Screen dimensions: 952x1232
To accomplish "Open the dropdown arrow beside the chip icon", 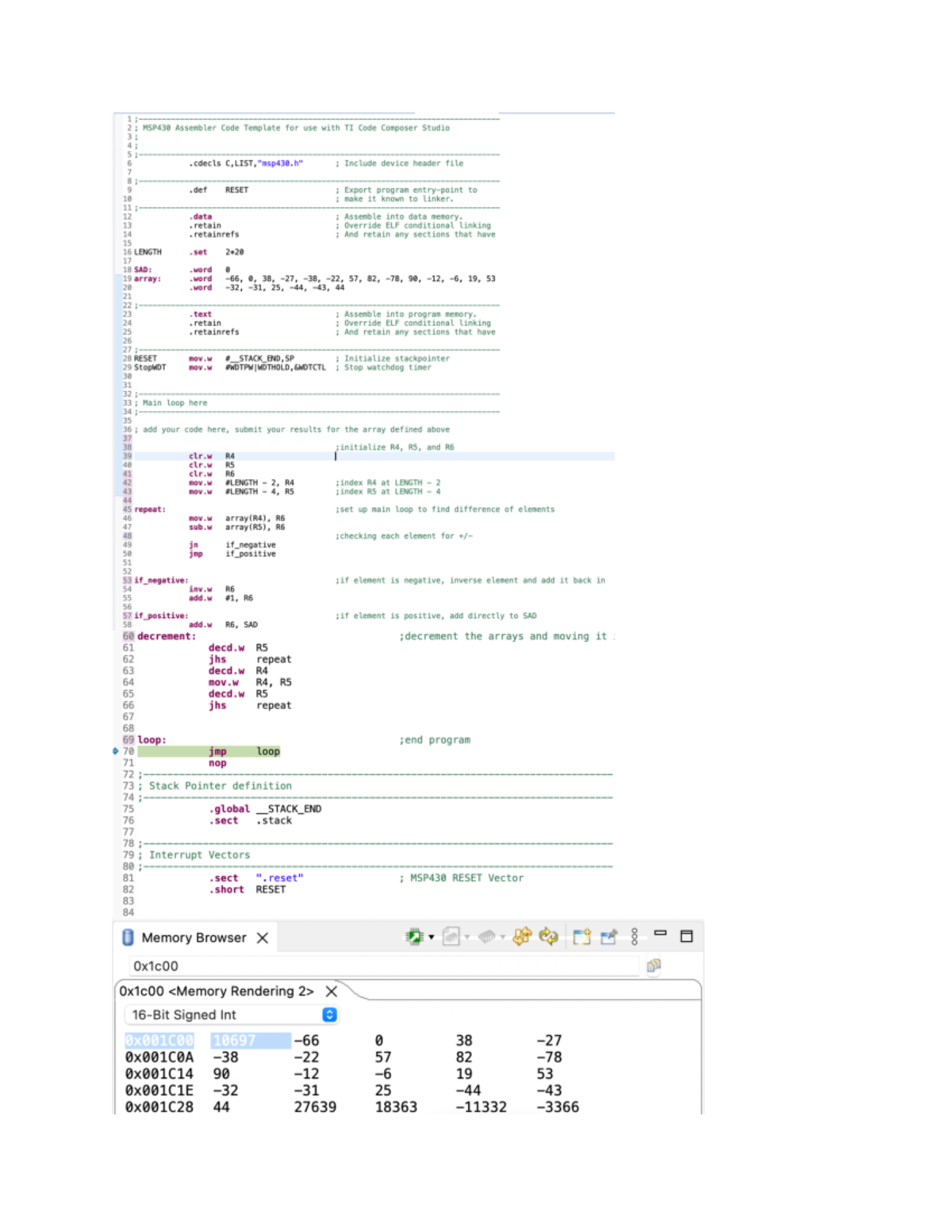I will [432, 938].
